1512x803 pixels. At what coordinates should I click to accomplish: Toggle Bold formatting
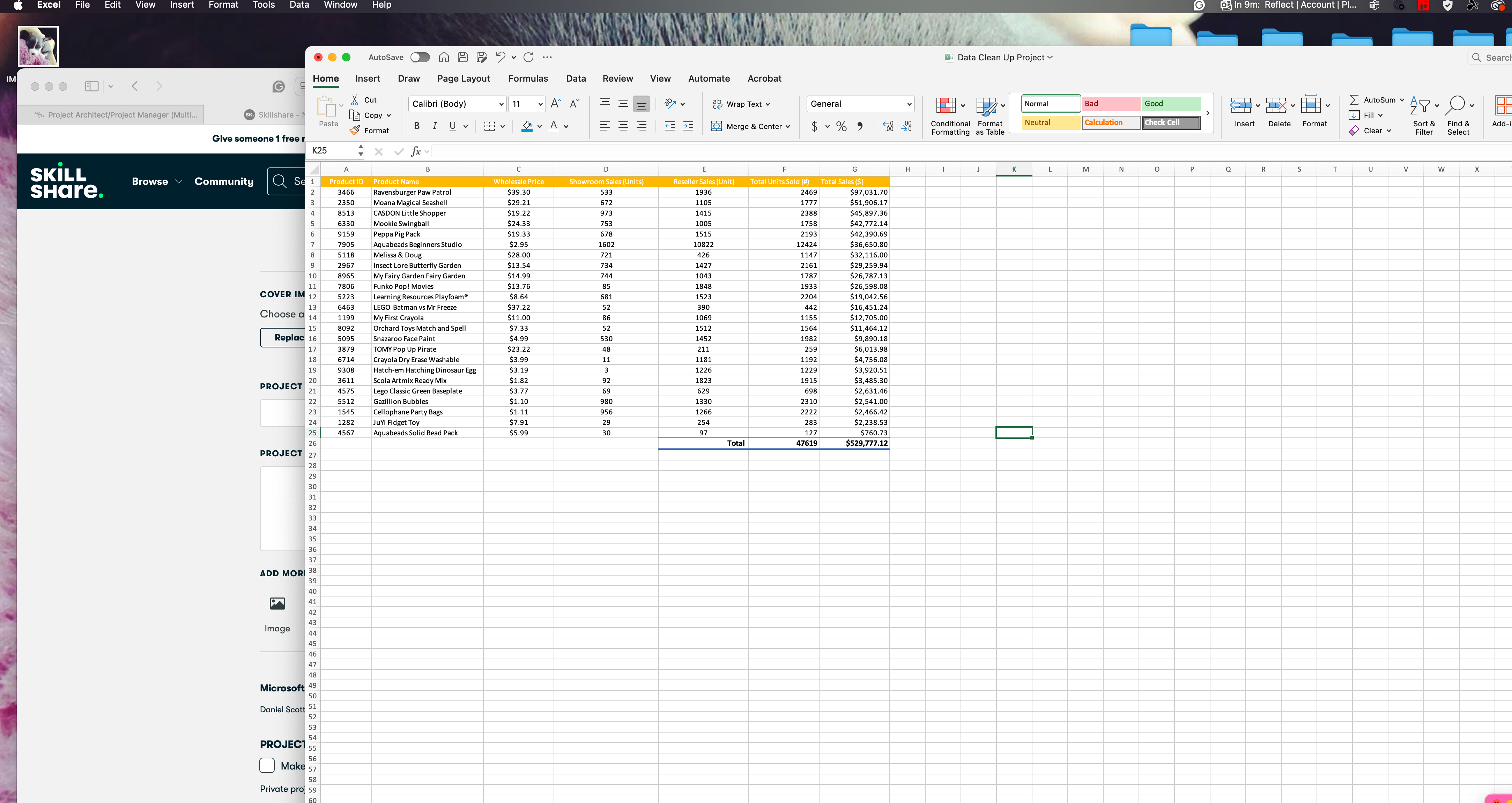coord(417,126)
